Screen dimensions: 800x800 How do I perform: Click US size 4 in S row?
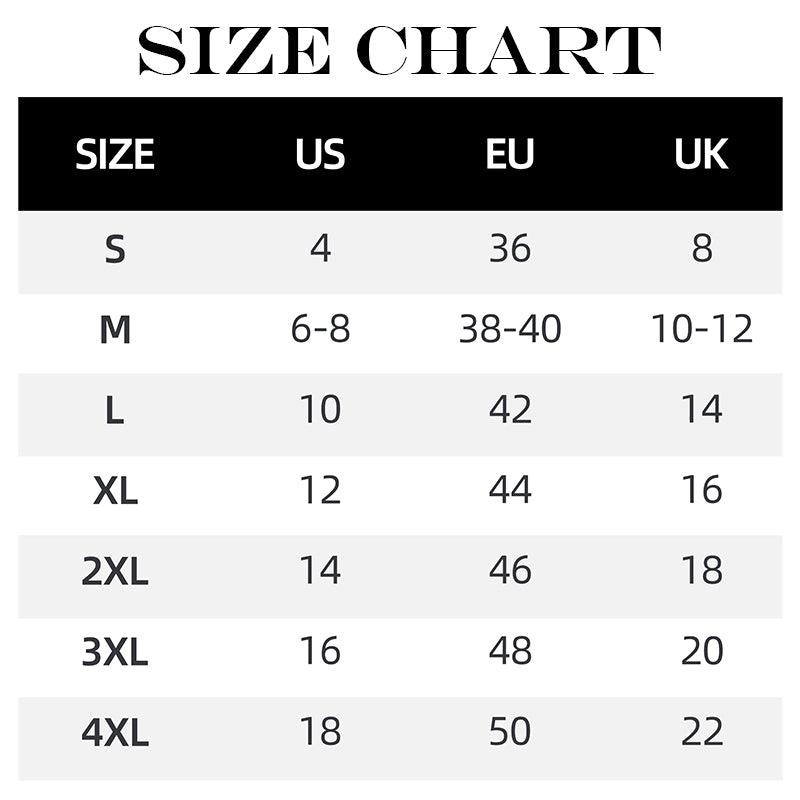[x=320, y=249]
